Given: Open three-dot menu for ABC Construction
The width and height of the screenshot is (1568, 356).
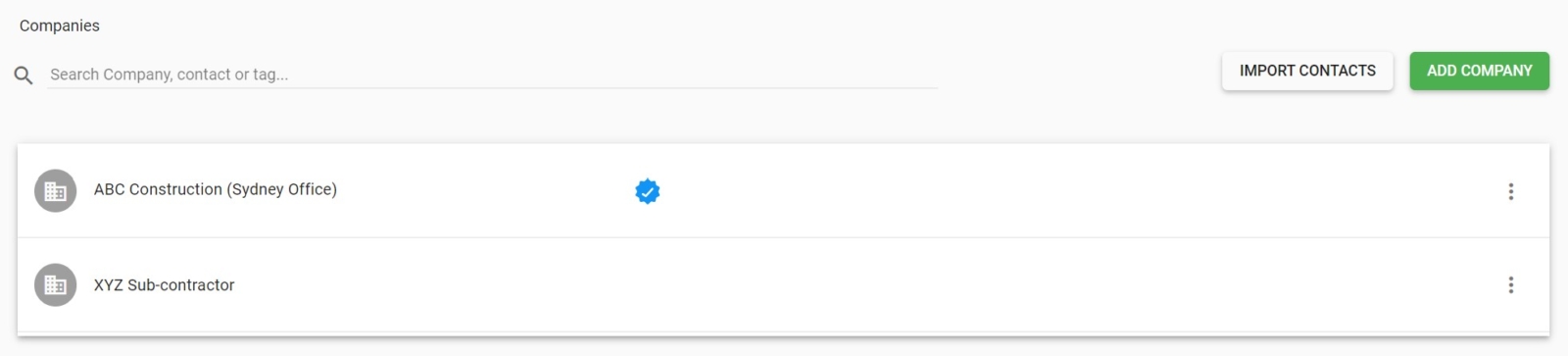Looking at the screenshot, I should point(1510,191).
